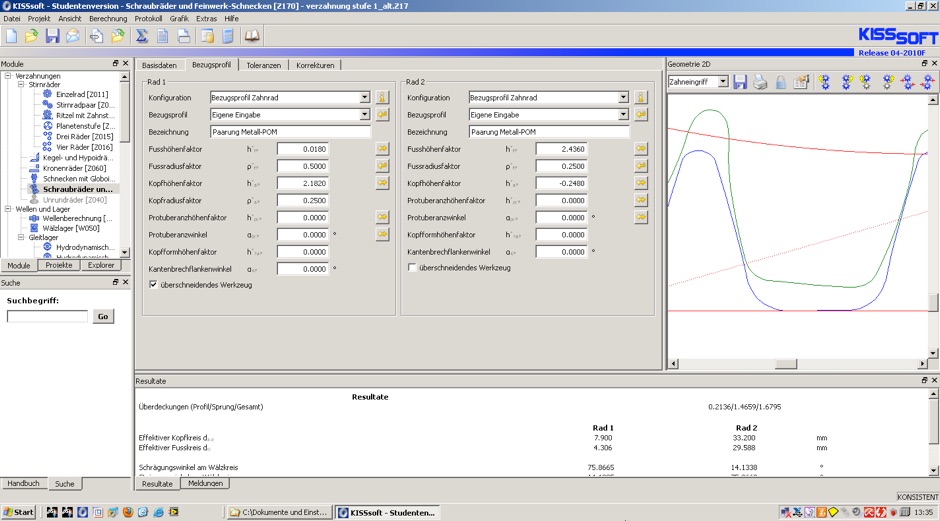
Task: Open the Protokoll menu
Action: (148, 19)
